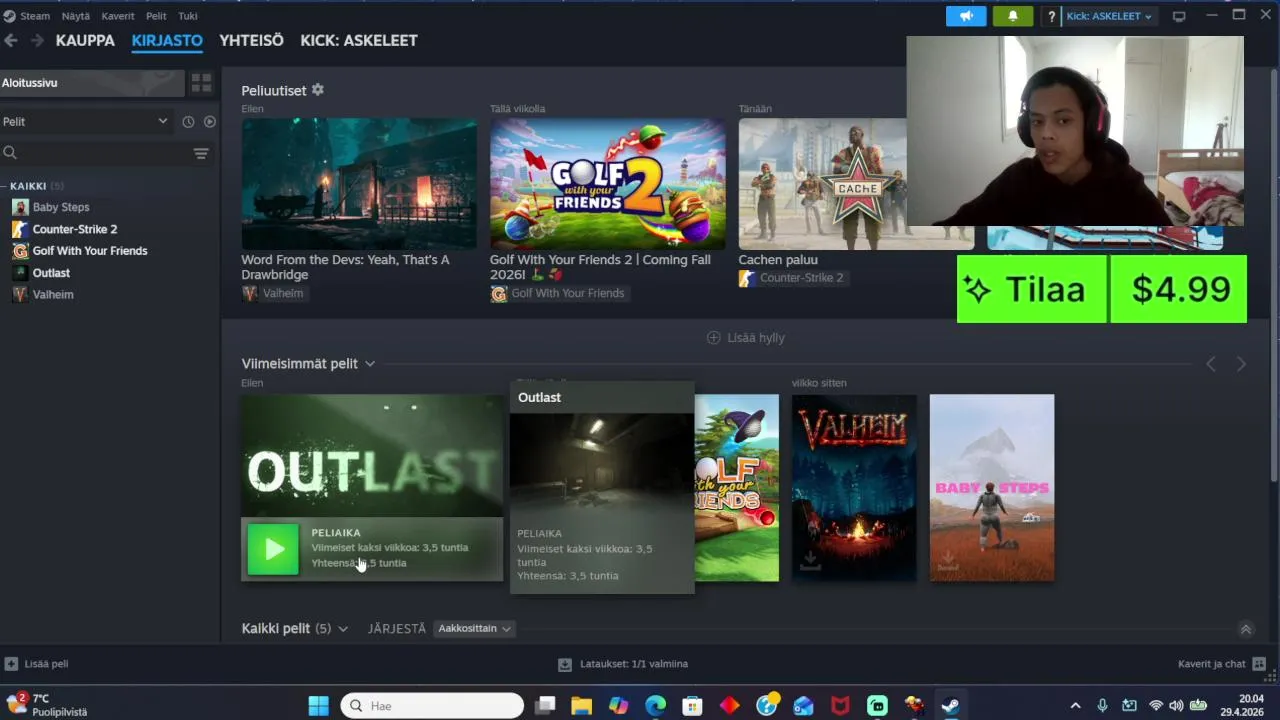Open the Kaverit ja chat icon
Viewport: 1280px width, 720px height.
1259,664
